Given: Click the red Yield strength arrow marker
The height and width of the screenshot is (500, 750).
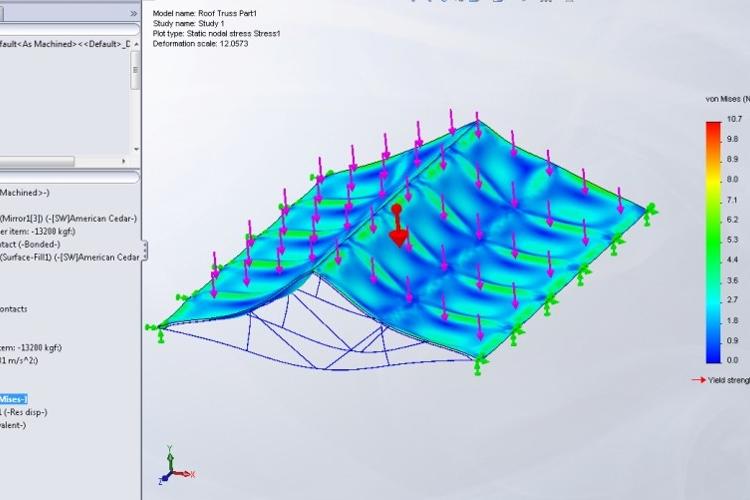Looking at the screenshot, I should coord(699,380).
